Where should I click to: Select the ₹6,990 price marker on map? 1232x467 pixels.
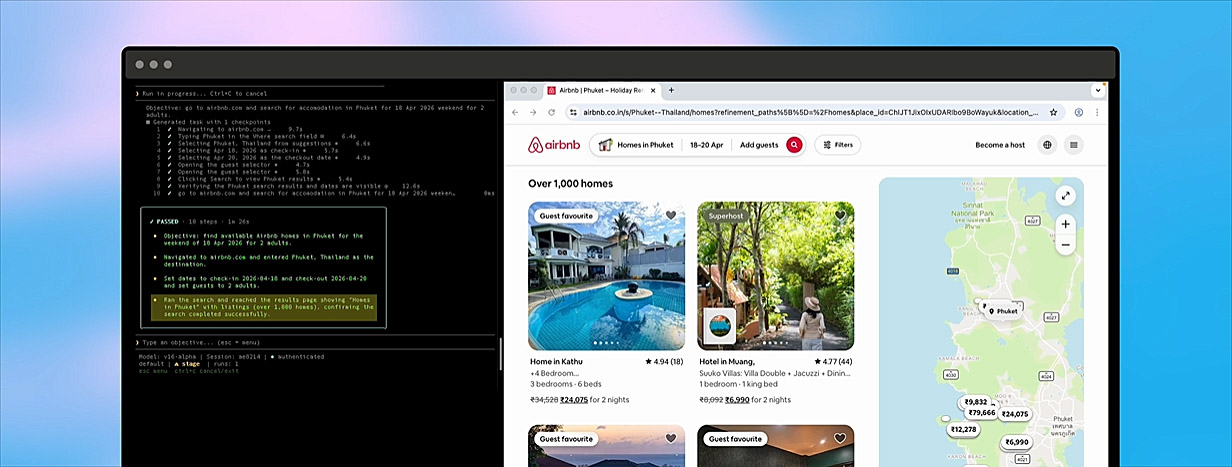pyautogui.click(x=1017, y=442)
